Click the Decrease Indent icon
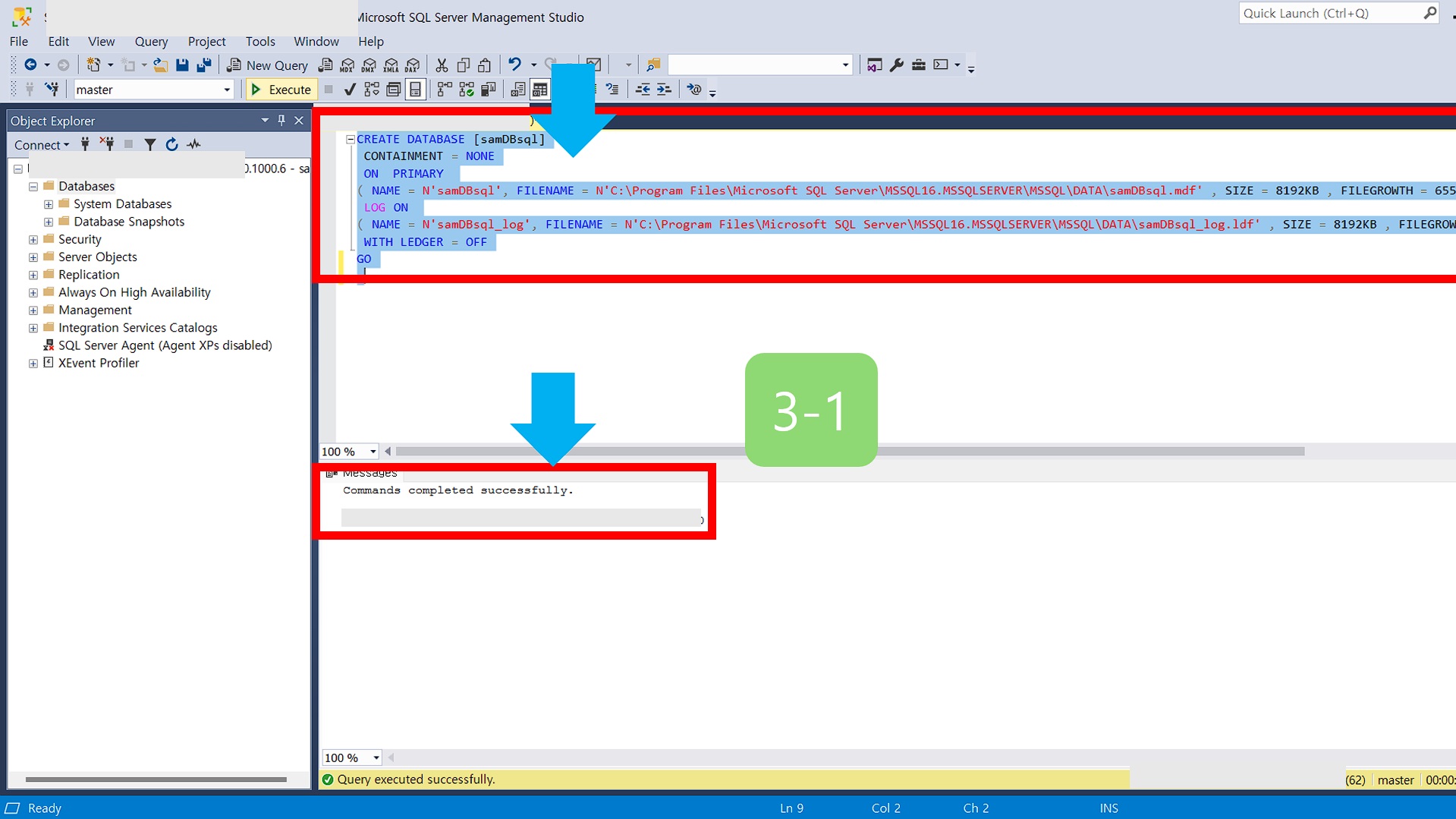 [643, 90]
